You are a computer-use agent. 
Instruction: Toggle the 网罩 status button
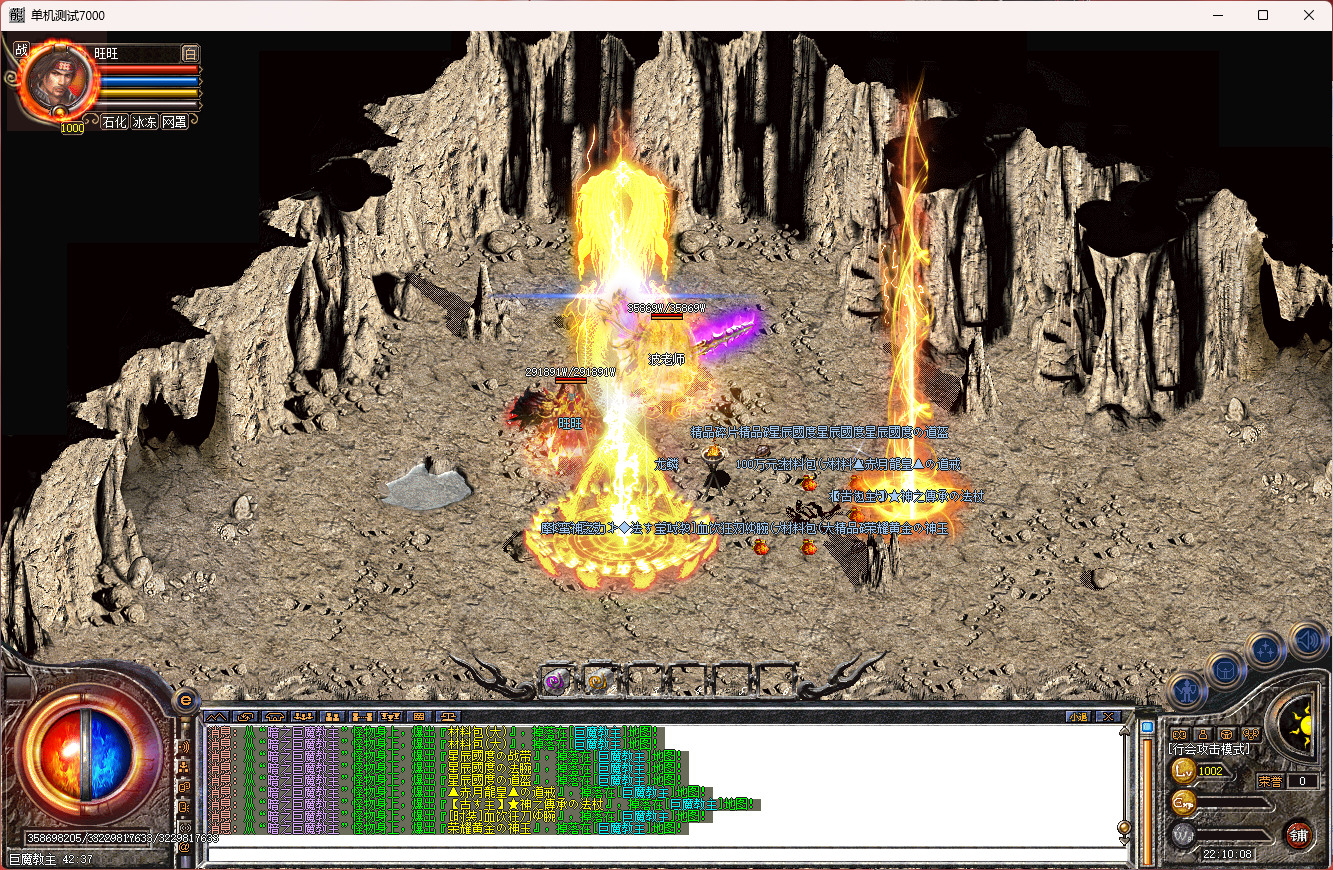[x=174, y=122]
